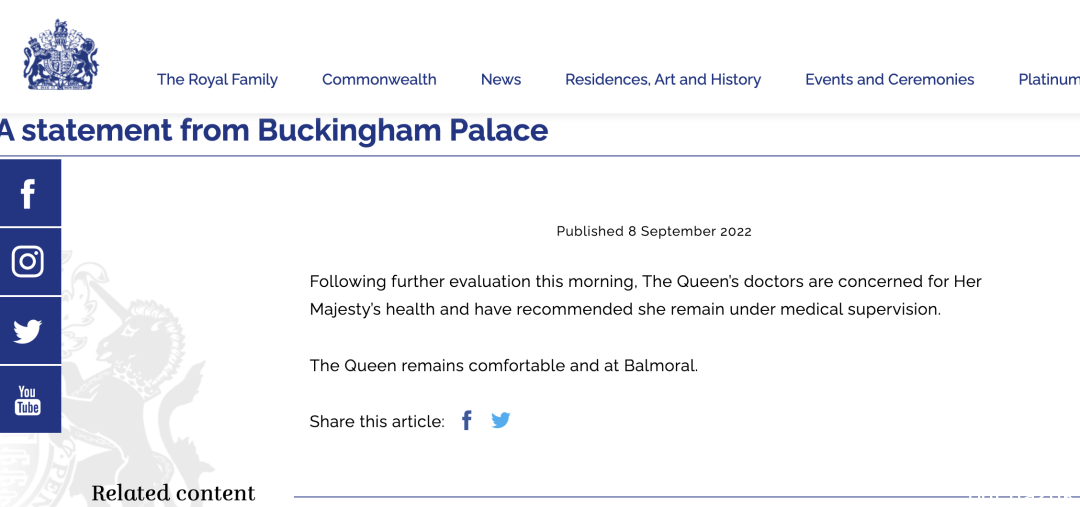Click the Related content heading

coord(173,493)
